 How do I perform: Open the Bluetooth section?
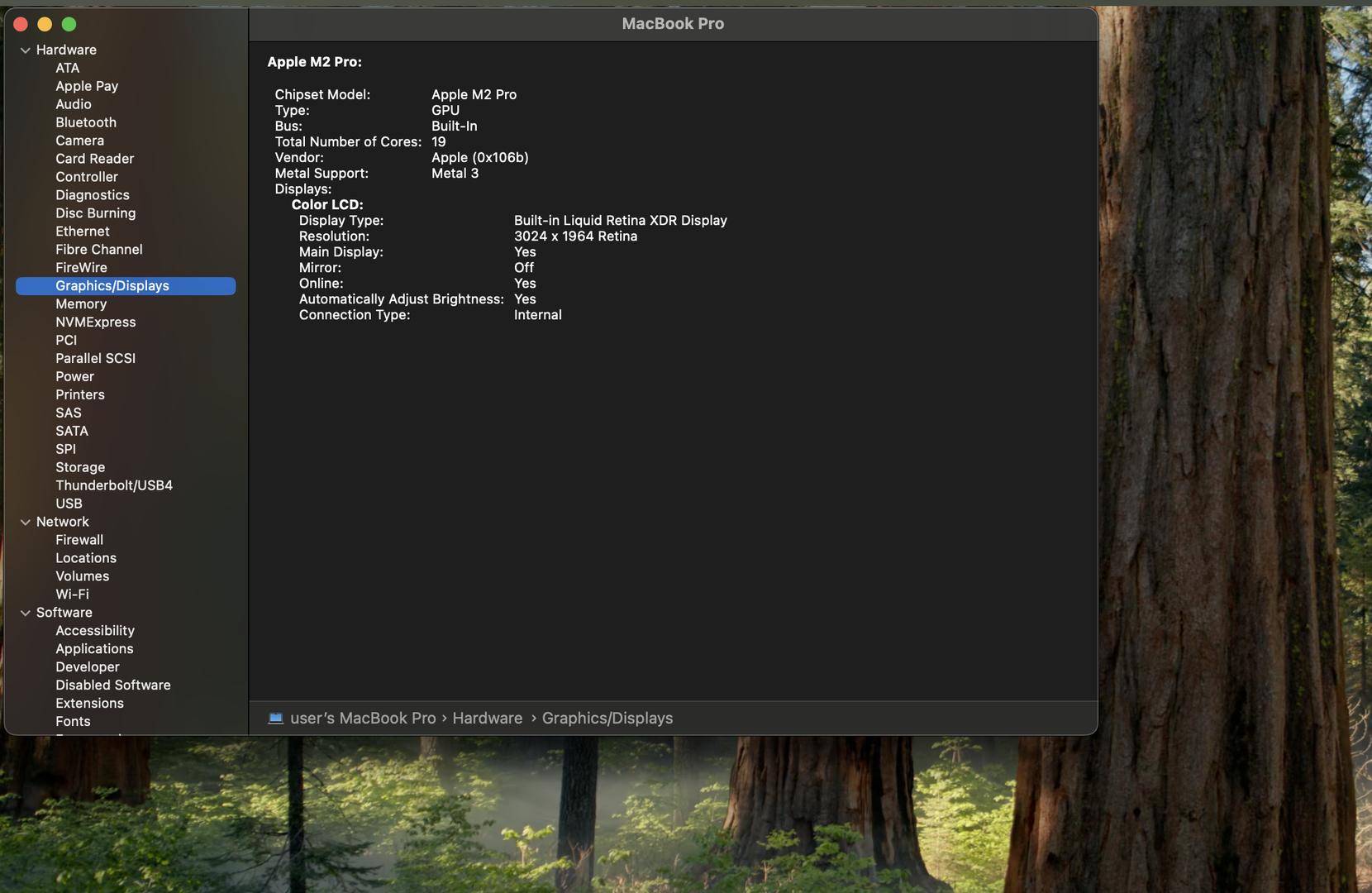pos(86,123)
